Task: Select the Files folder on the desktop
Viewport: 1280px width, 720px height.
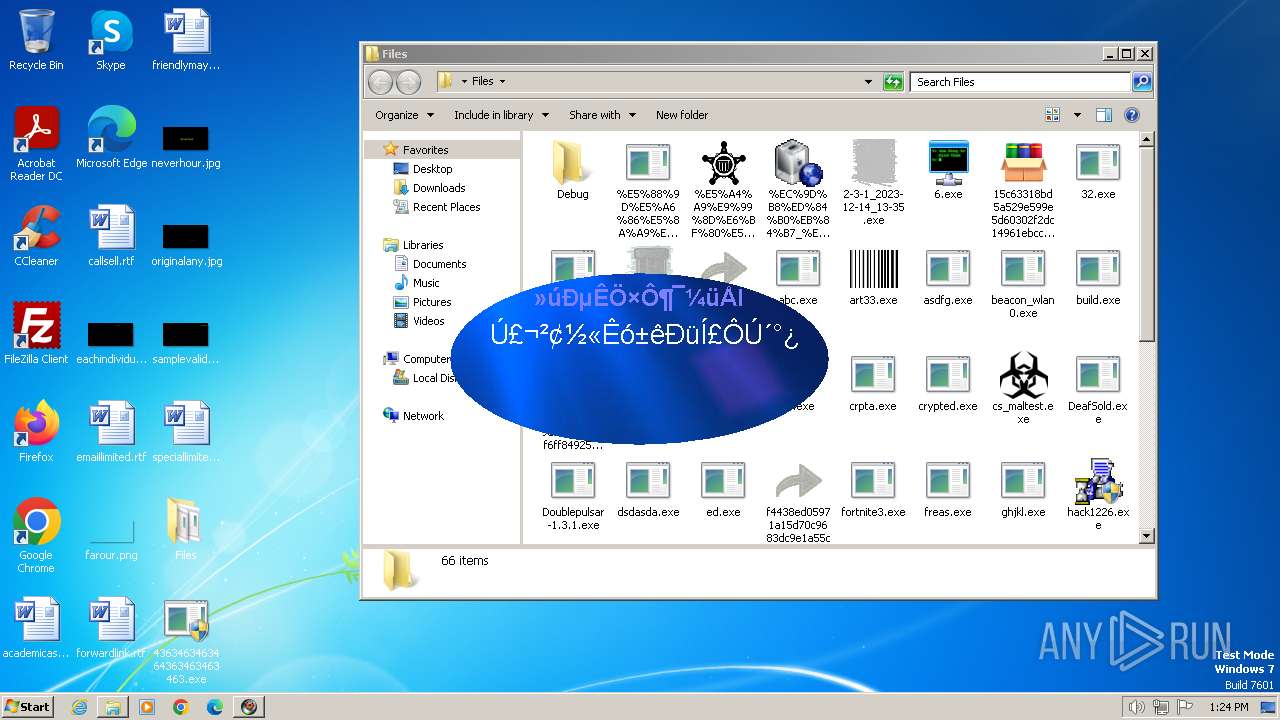Action: point(186,528)
